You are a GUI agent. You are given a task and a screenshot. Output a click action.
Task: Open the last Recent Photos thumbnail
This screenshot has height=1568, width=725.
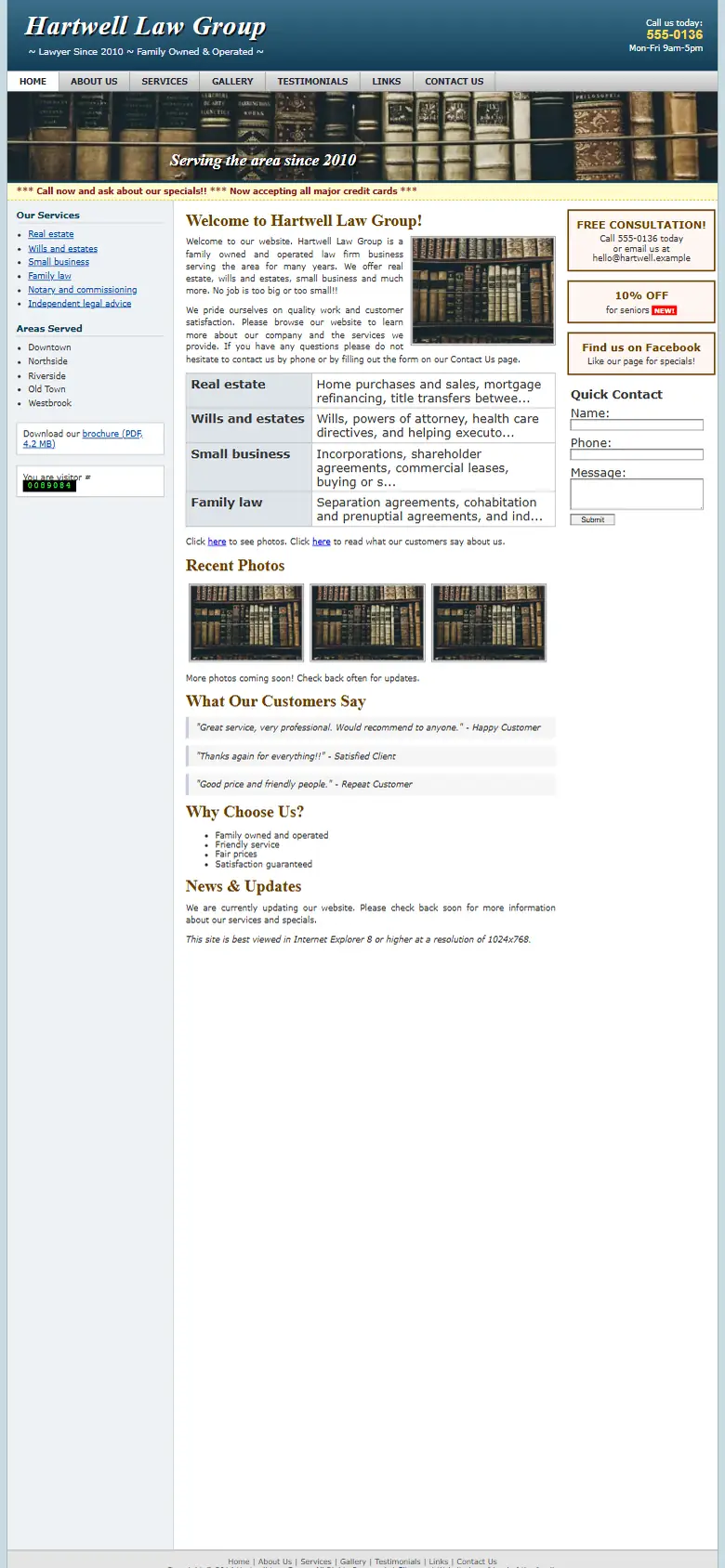point(489,622)
